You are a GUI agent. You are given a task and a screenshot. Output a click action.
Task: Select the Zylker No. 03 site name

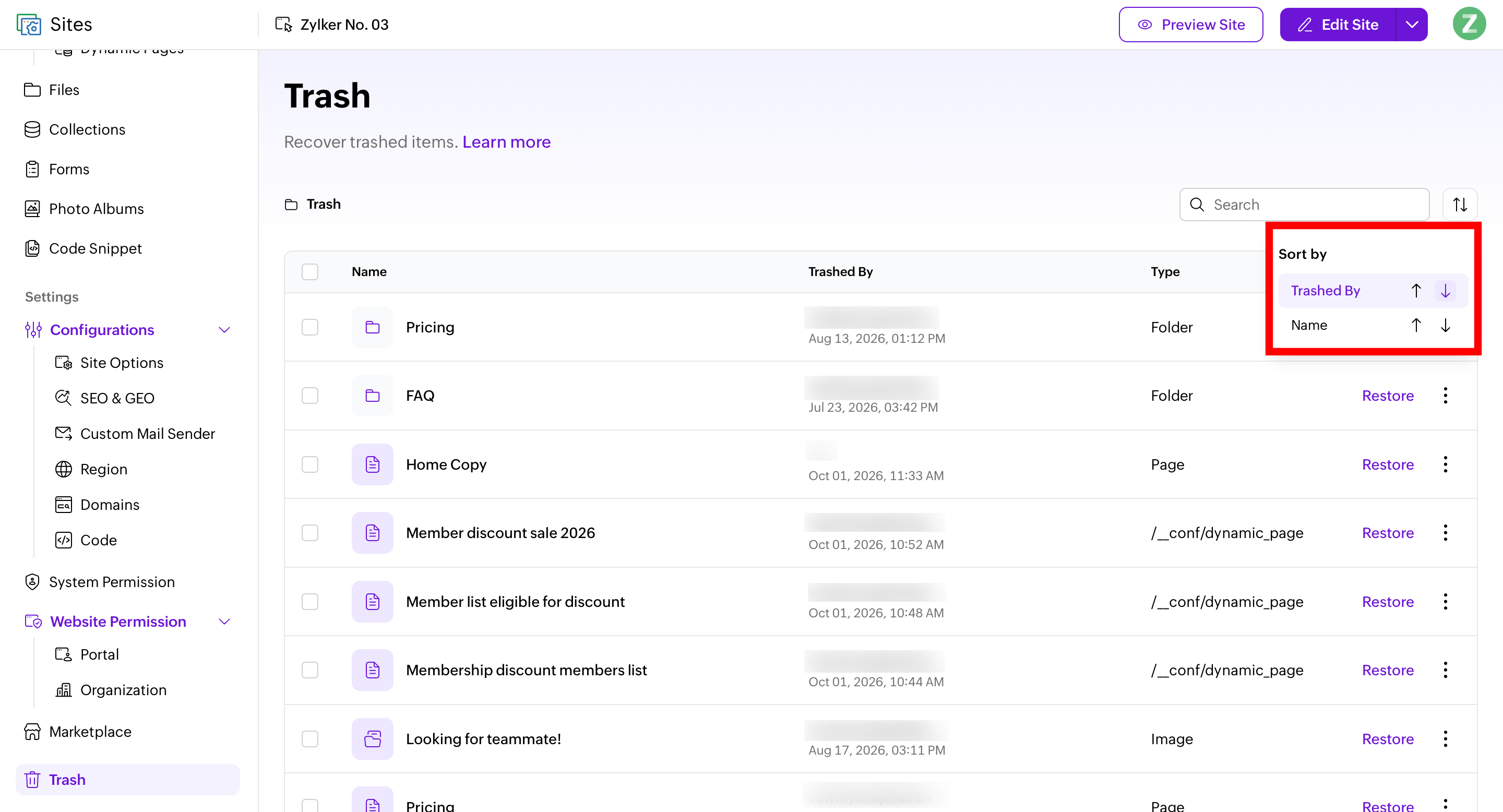[344, 25]
